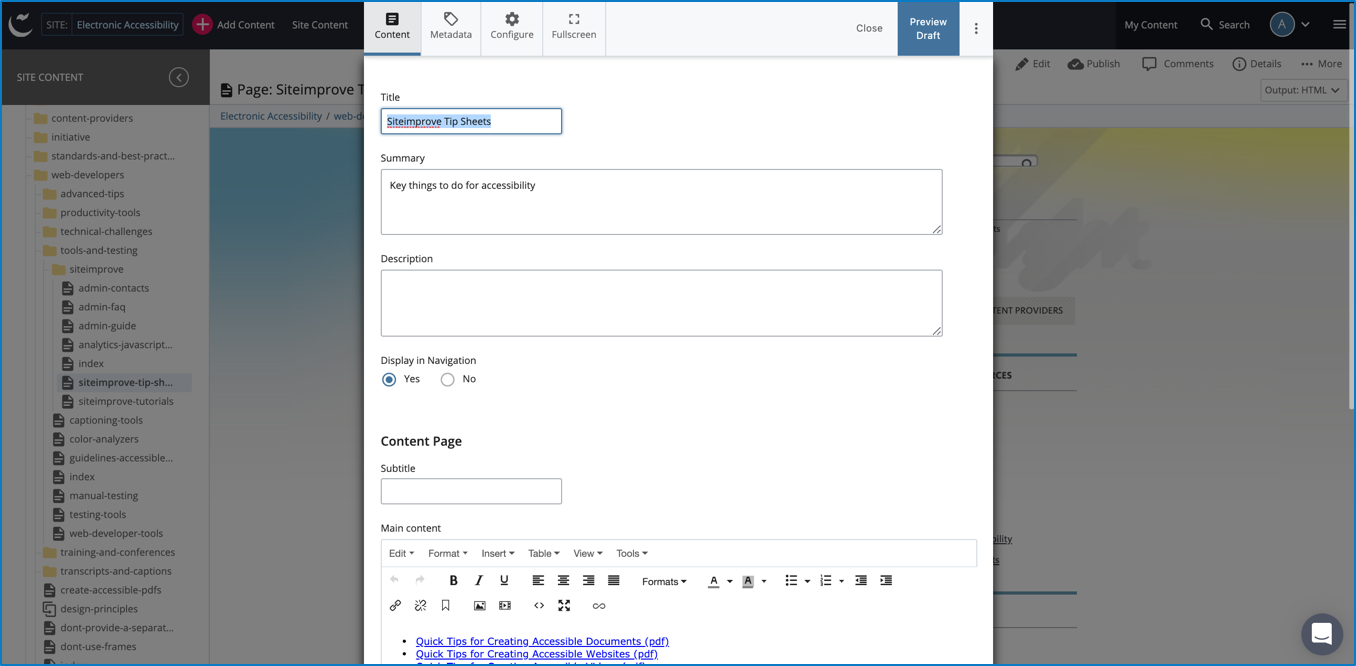1356x666 pixels.
Task: Switch to Fullscreen mode
Action: [x=574, y=27]
